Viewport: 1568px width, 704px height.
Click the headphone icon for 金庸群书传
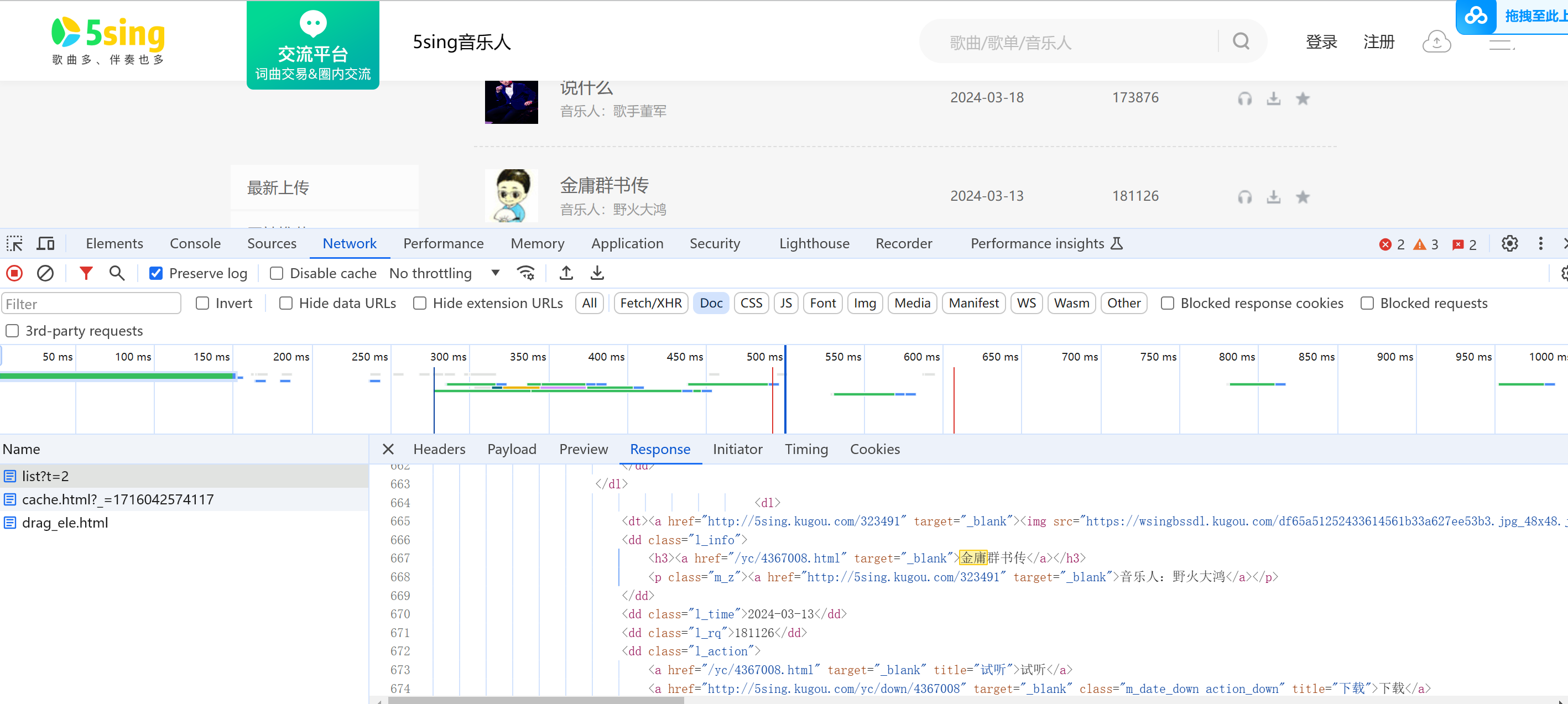(1245, 196)
